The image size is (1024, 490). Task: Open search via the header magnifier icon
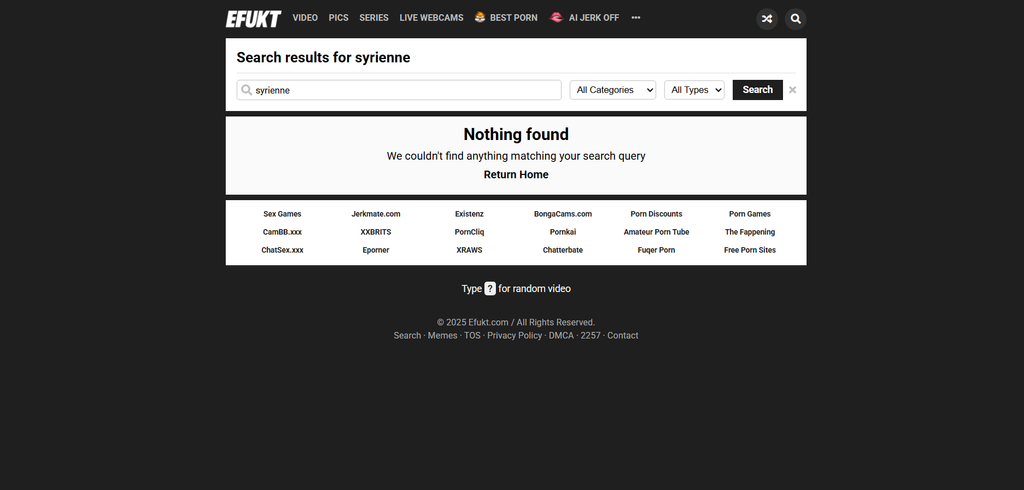point(795,18)
